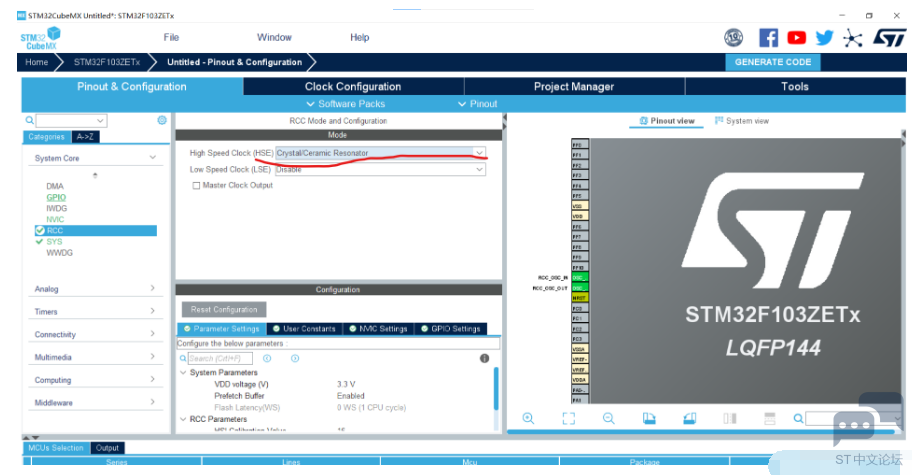The height and width of the screenshot is (475, 912).
Task: Click the Reset Configuration button
Action: (224, 309)
